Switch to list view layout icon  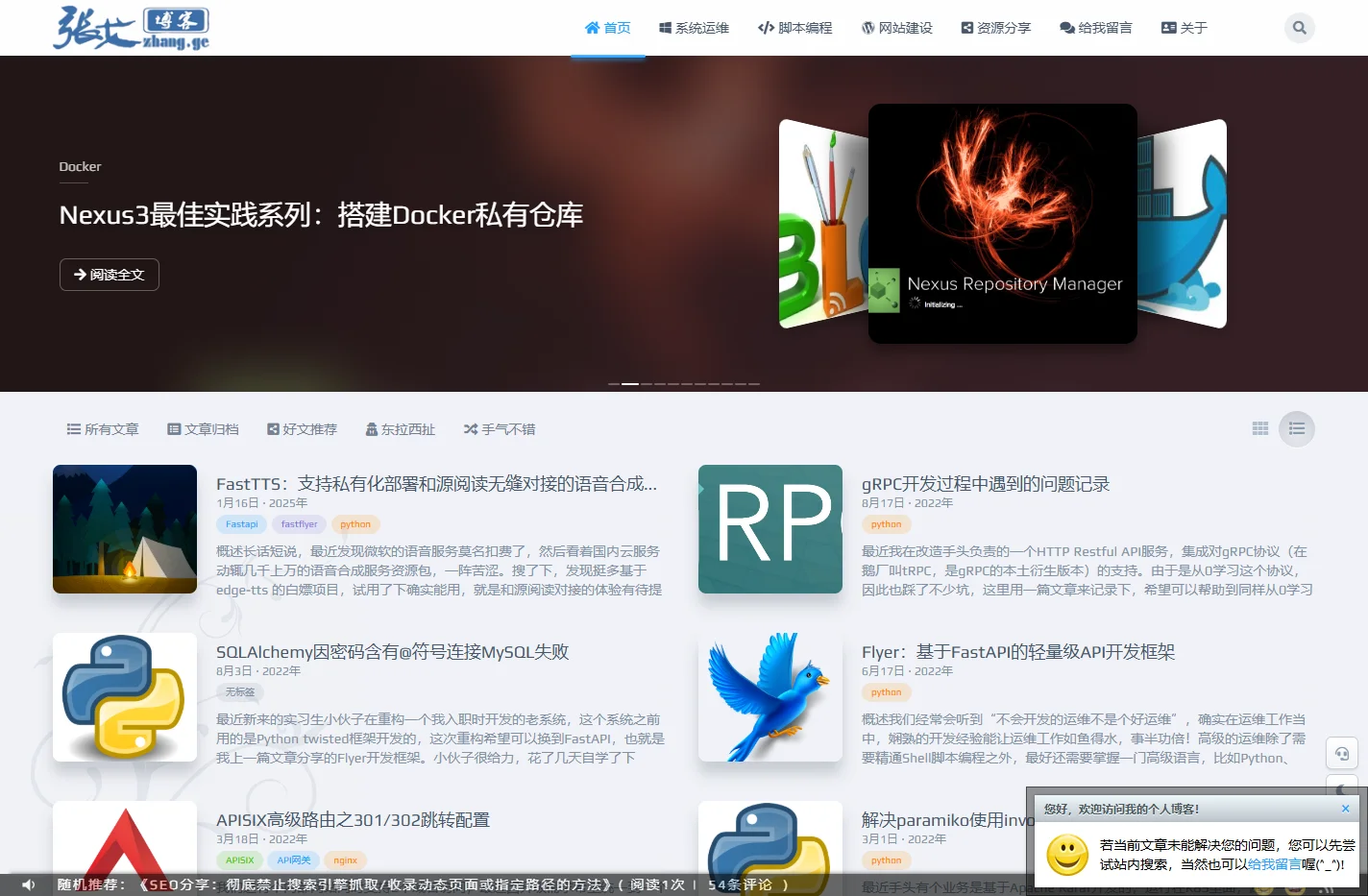pyautogui.click(x=1297, y=428)
